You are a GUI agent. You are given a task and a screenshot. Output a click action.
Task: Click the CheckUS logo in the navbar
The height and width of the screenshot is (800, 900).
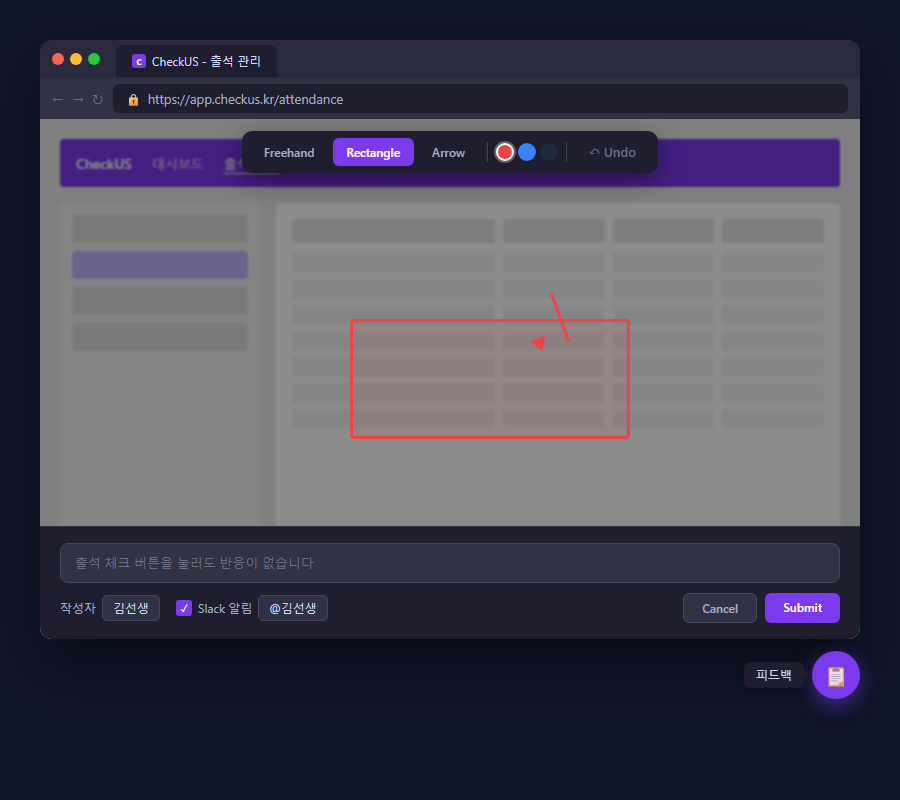(103, 164)
